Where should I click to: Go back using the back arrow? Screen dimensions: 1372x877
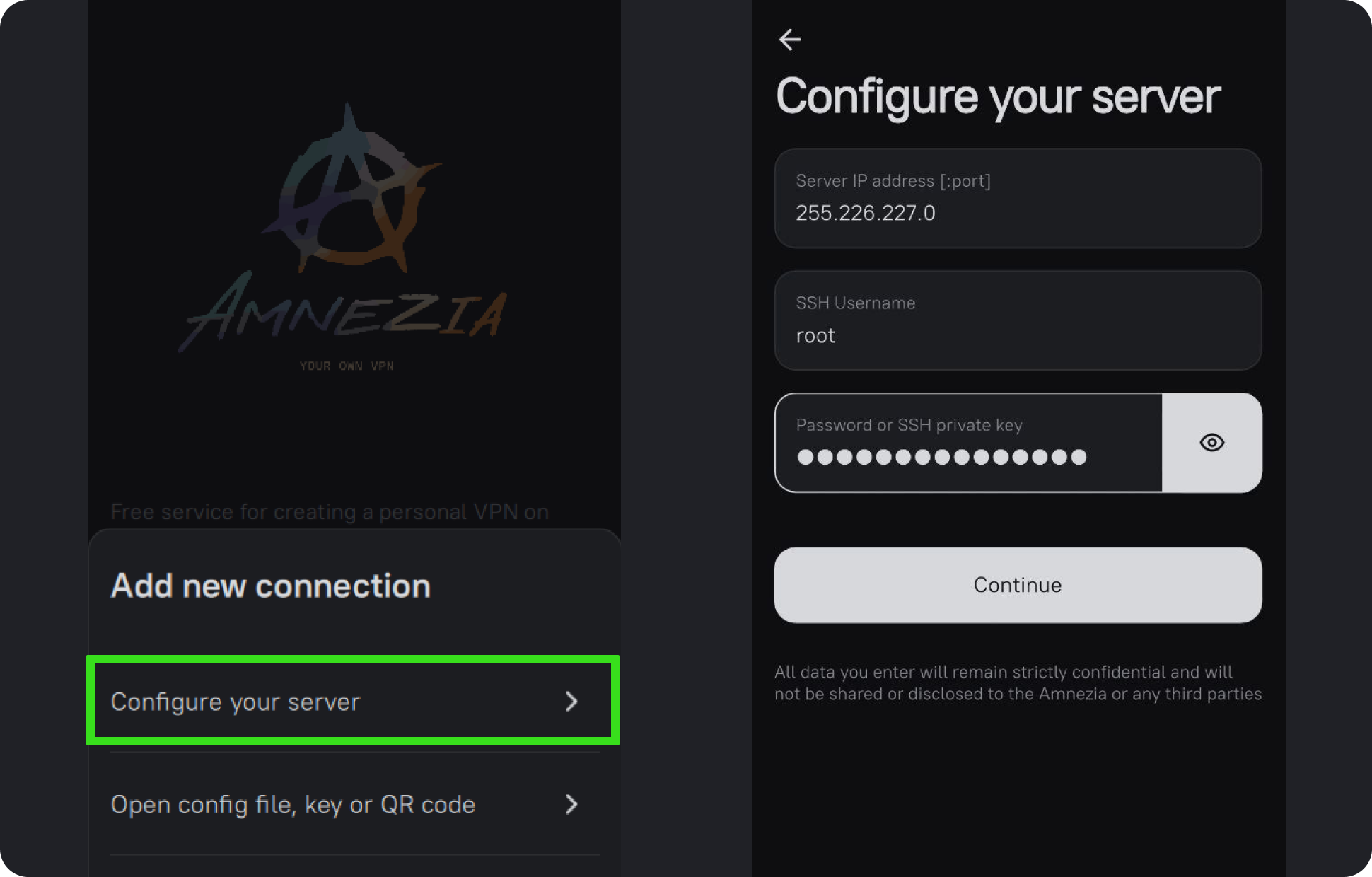[789, 39]
